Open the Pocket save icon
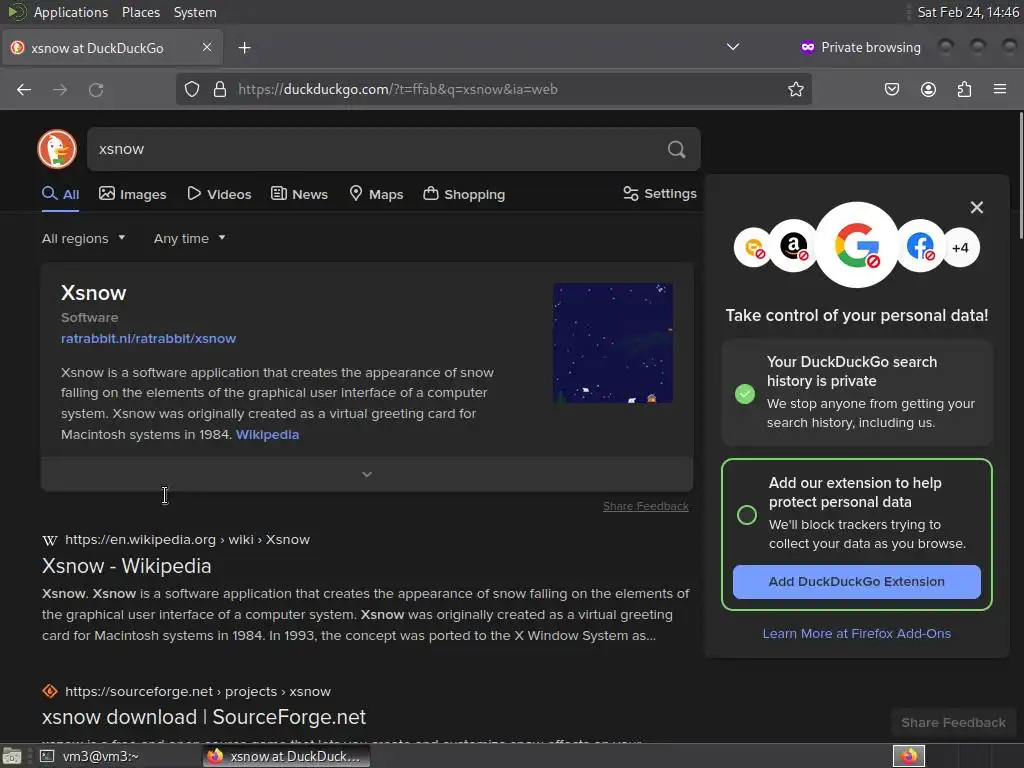The image size is (1024, 768). point(892,89)
